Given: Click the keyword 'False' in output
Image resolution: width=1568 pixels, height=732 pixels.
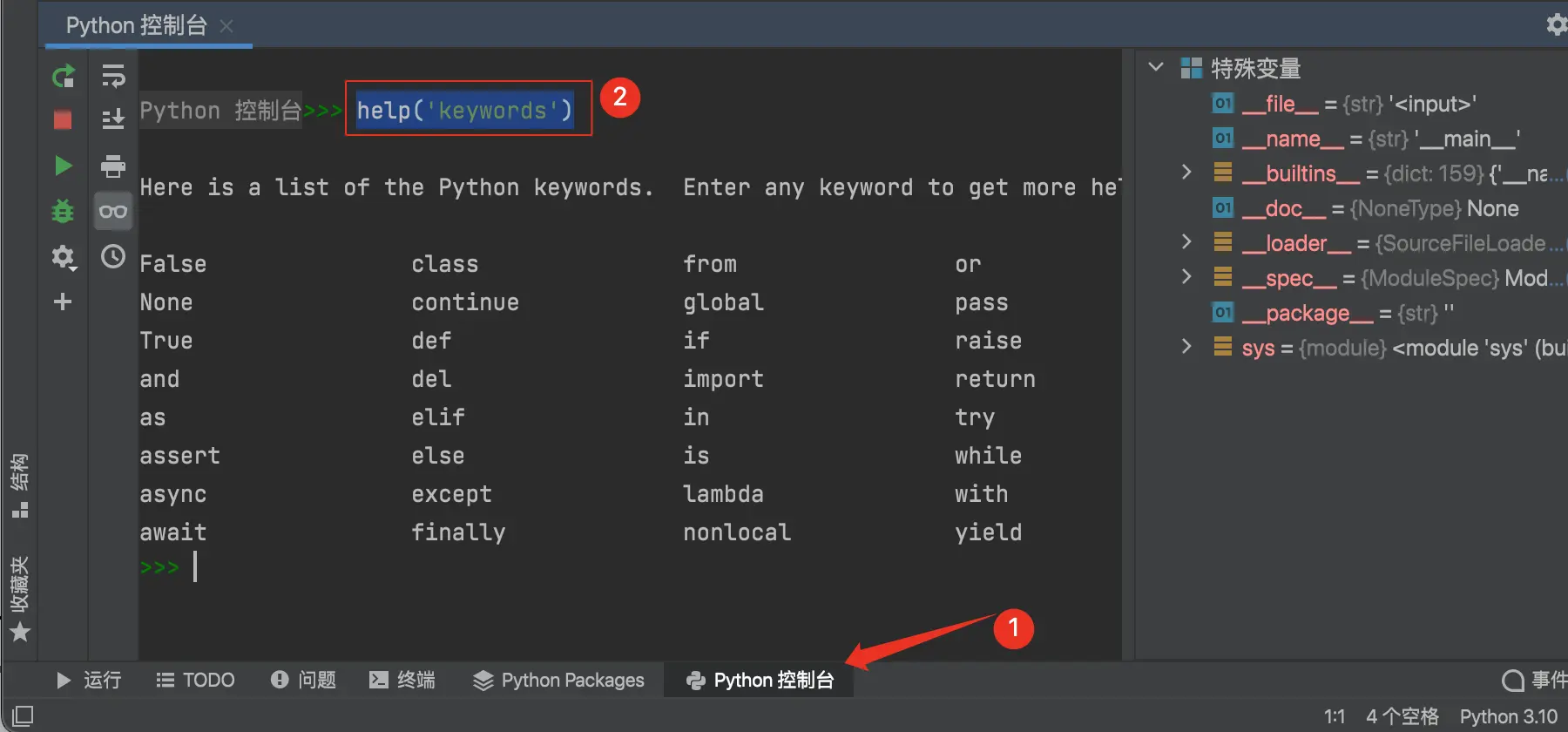Looking at the screenshot, I should click(173, 264).
